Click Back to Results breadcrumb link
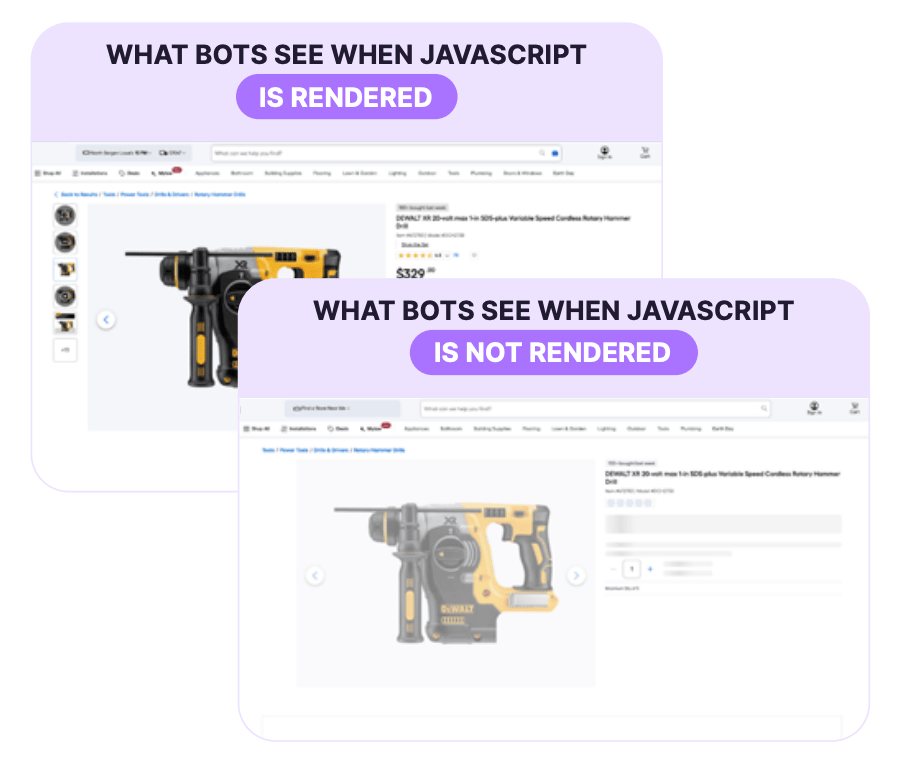 (77, 194)
